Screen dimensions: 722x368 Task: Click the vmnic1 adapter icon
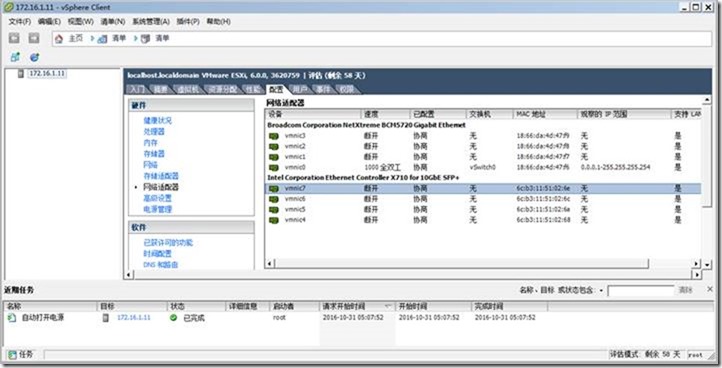(274, 157)
